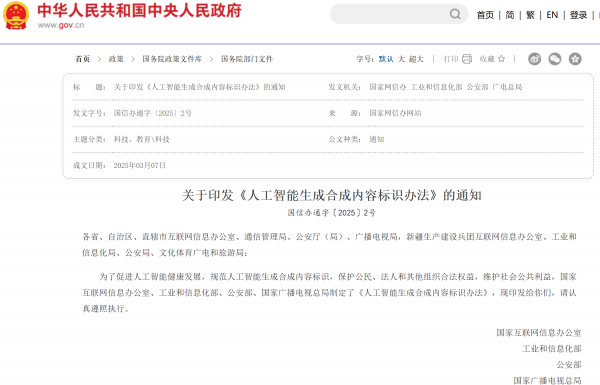The width and height of the screenshot is (600, 385).
Task: Switch to traditional Chinese 繁
Action: 530,15
